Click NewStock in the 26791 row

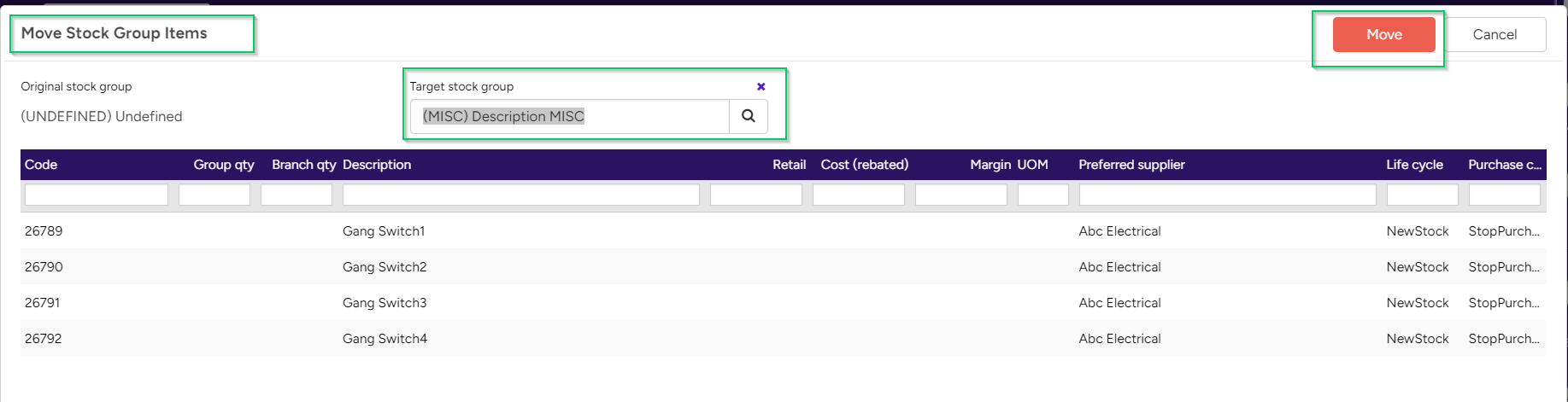(1418, 303)
